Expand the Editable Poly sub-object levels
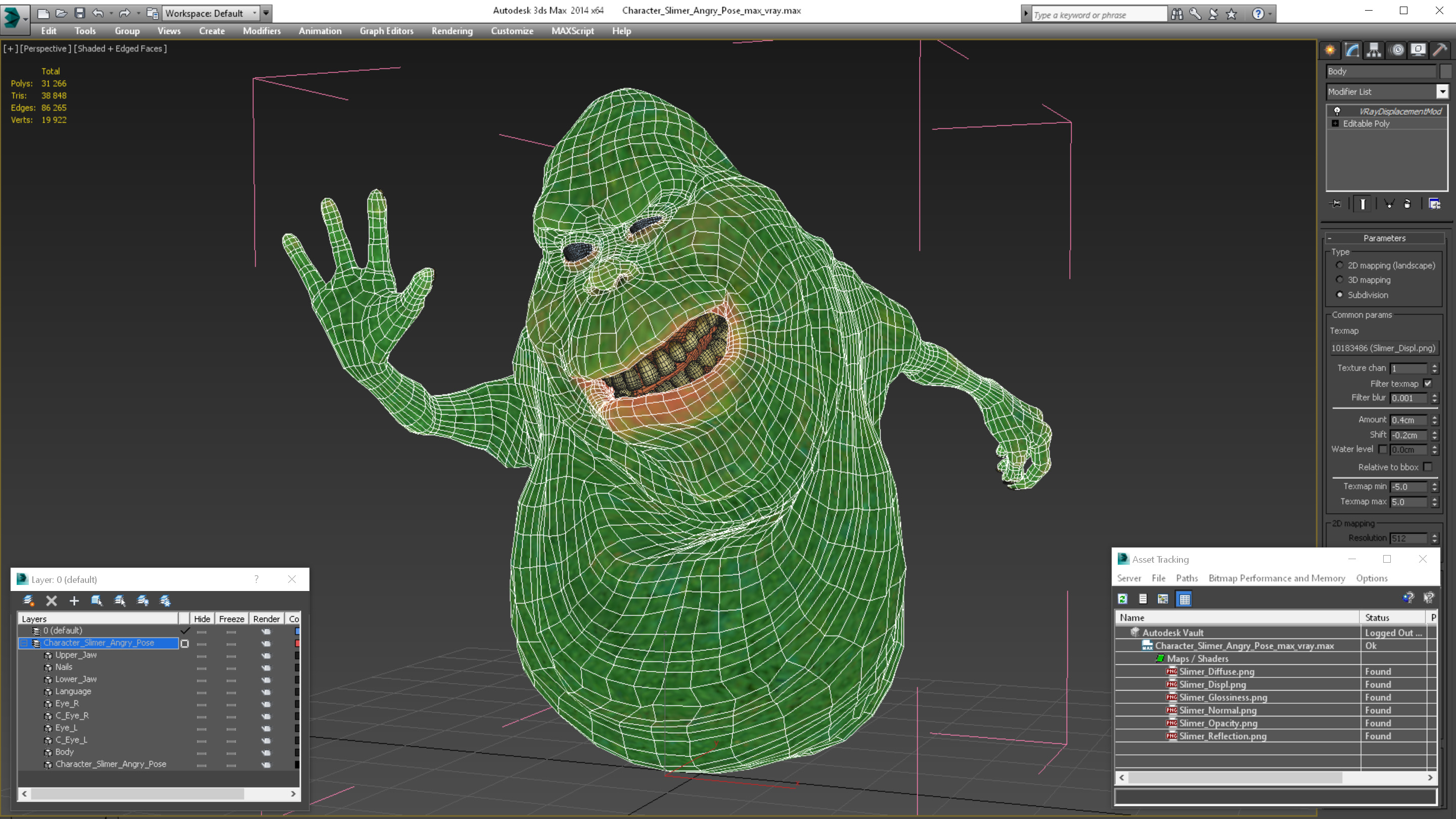This screenshot has width=1456, height=819. point(1336,123)
